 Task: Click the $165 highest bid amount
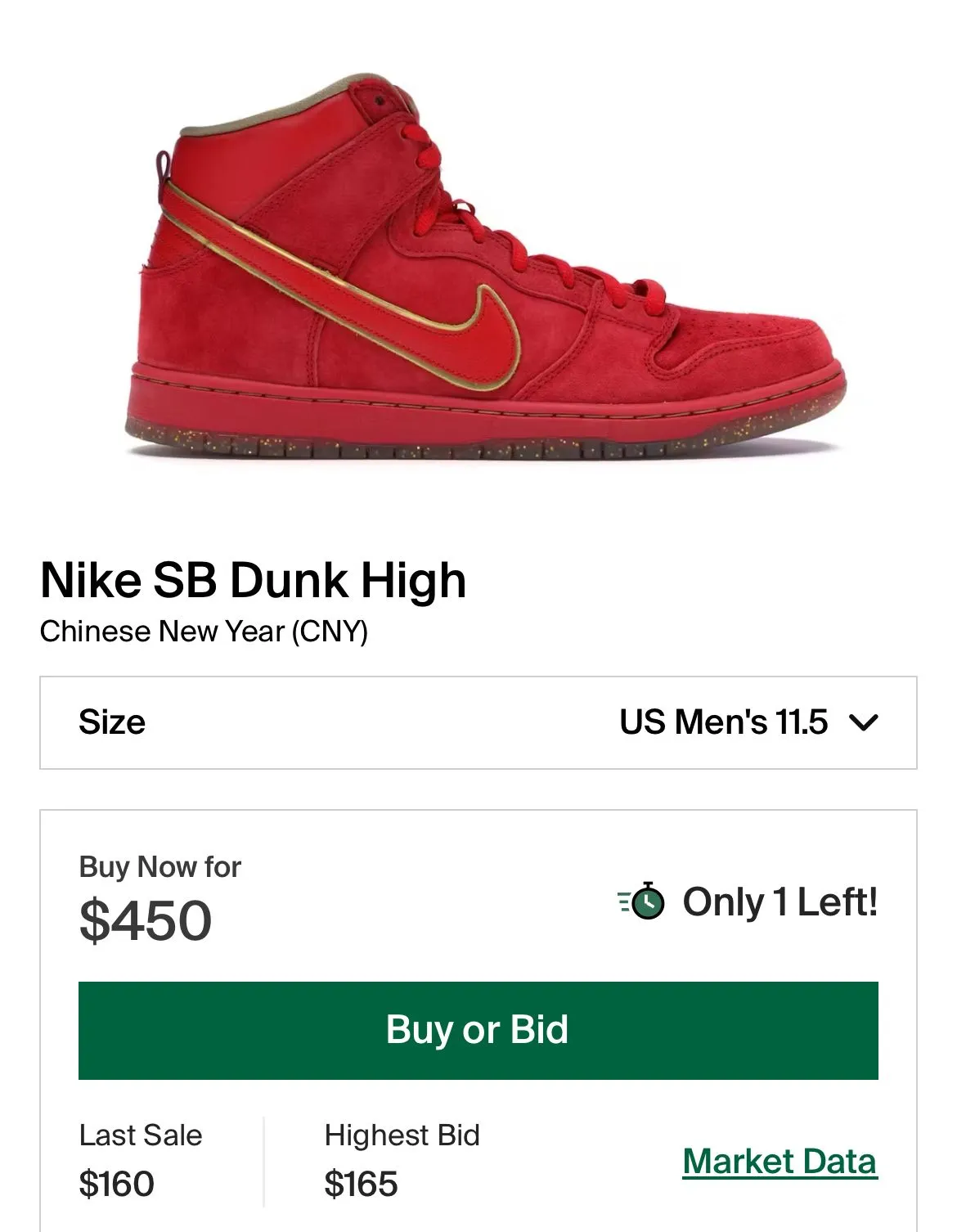pos(361,1184)
